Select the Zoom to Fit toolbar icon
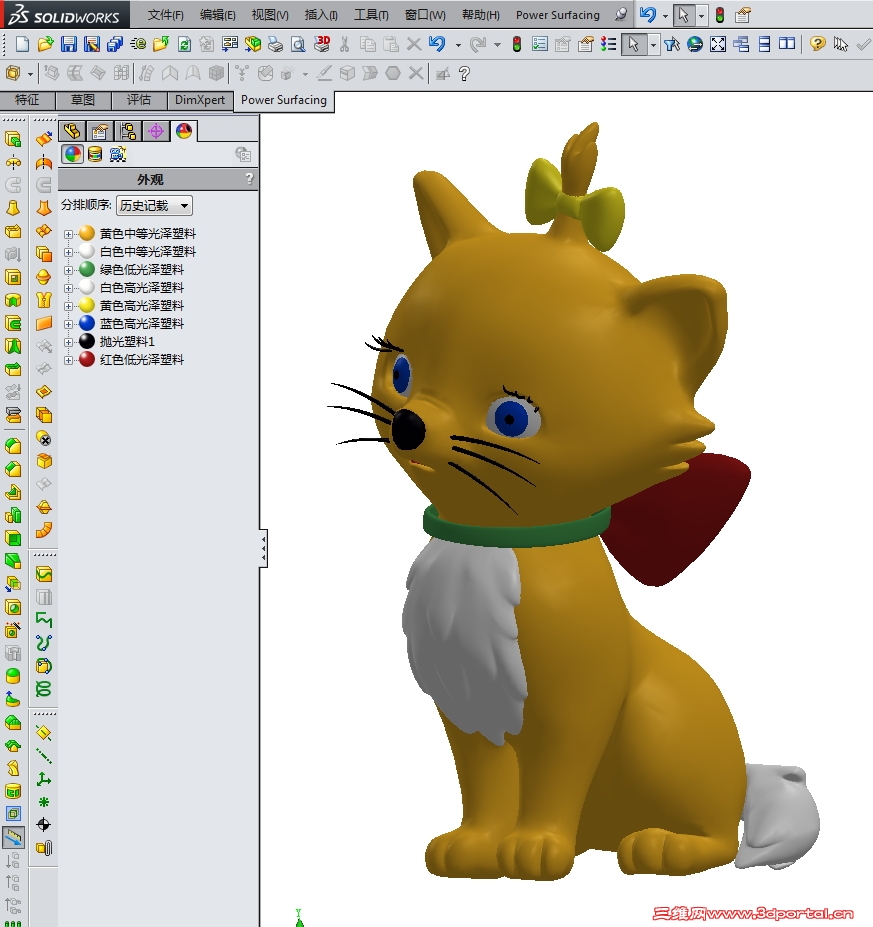873x927 pixels. click(x=717, y=46)
